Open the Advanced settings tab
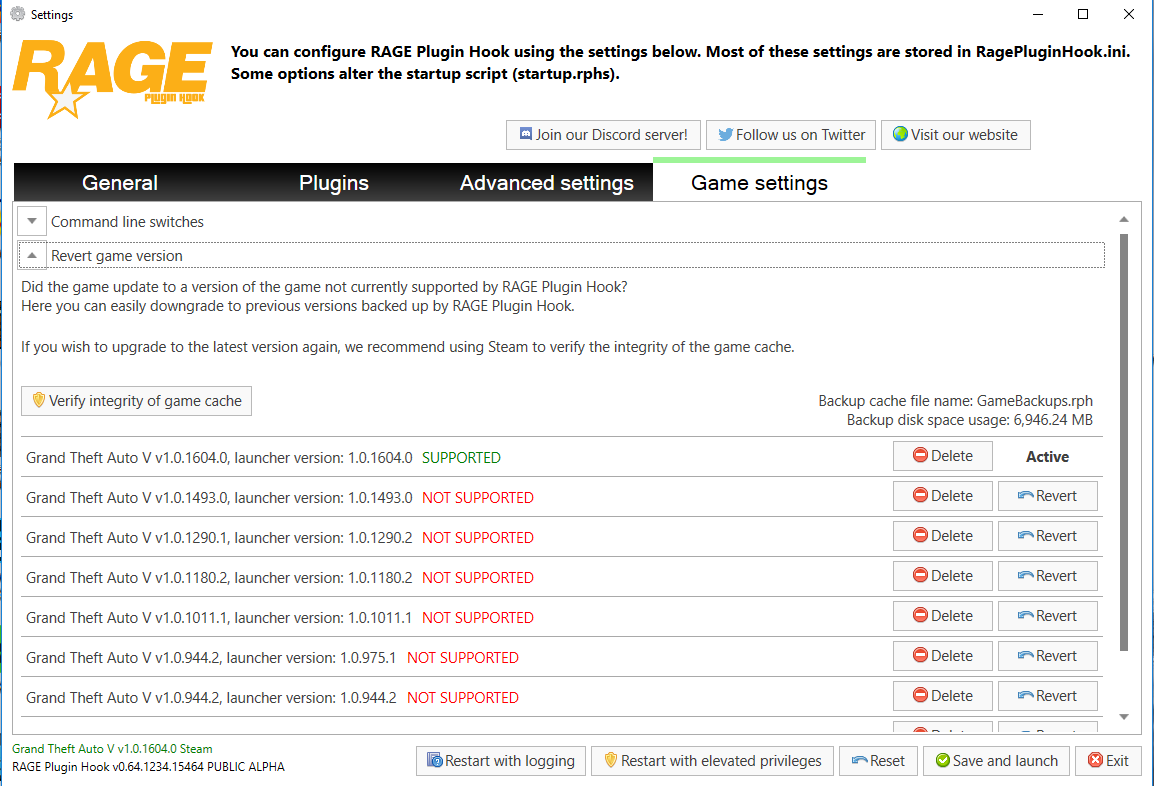The width and height of the screenshot is (1154, 786). click(x=546, y=183)
